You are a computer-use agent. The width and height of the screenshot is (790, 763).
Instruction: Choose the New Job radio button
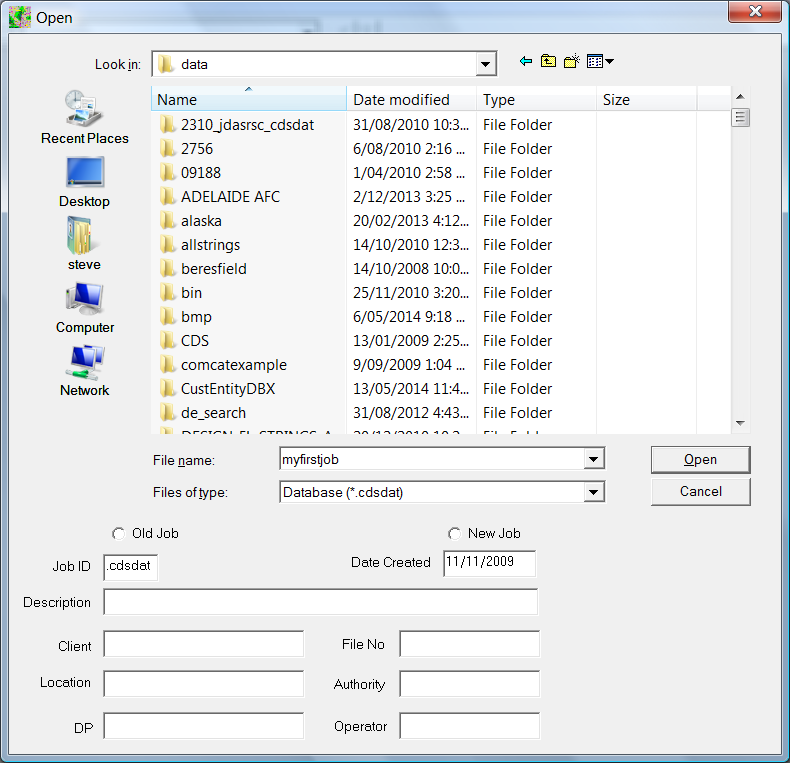pyautogui.click(x=455, y=534)
